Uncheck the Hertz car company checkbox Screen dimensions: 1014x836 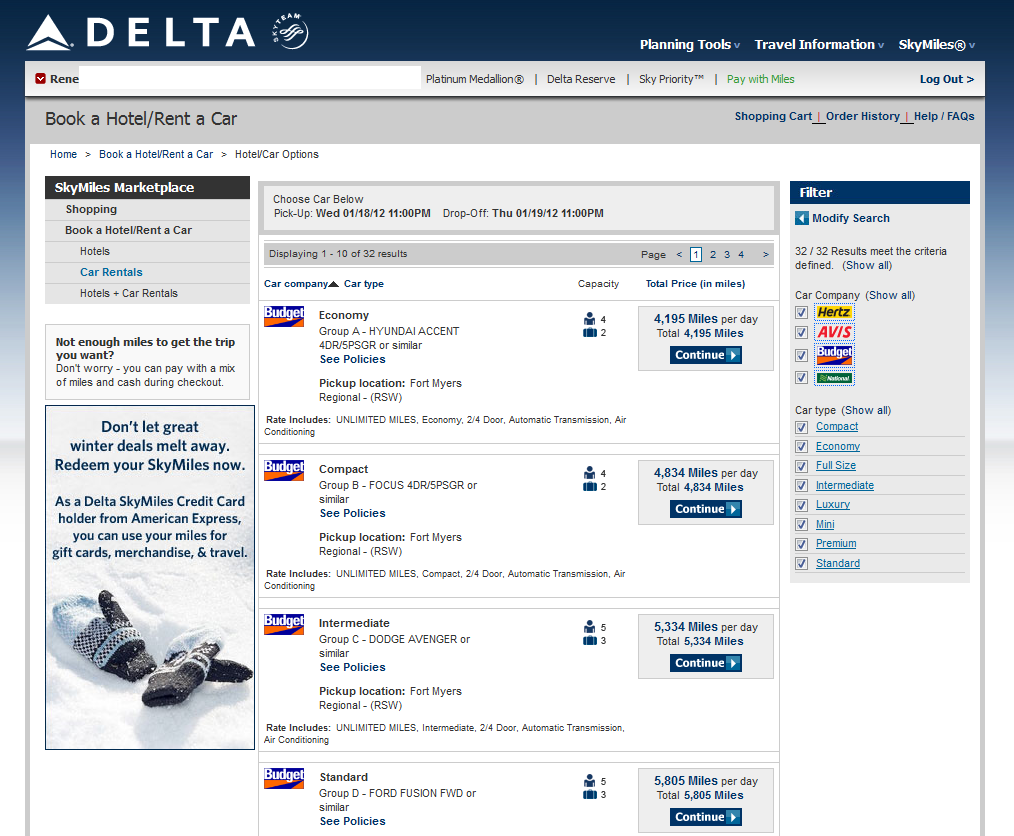[x=801, y=312]
